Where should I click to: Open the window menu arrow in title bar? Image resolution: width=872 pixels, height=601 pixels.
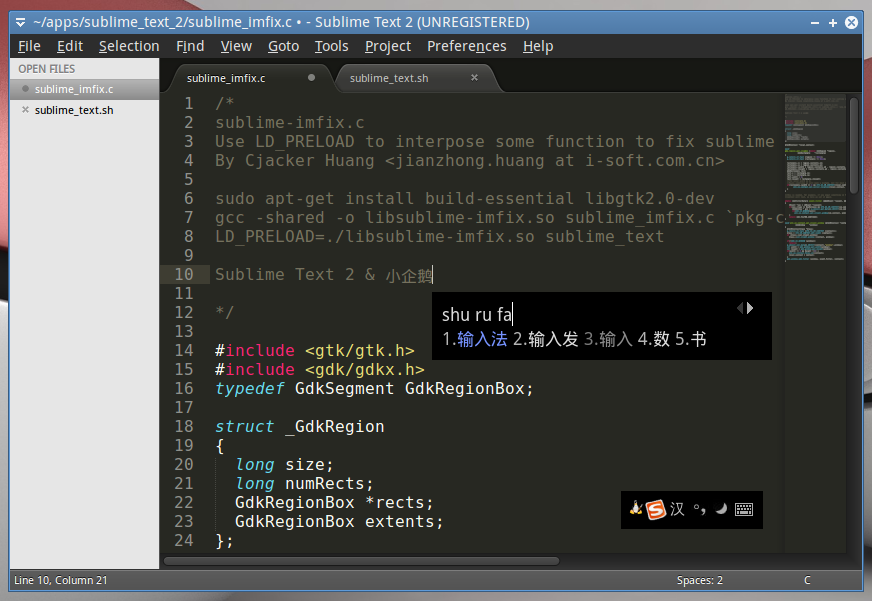21,22
